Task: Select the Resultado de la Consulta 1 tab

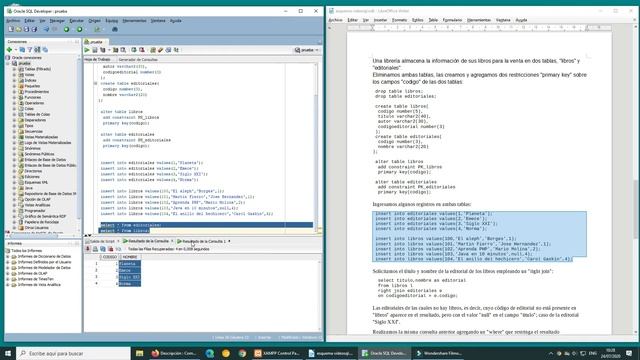Action: pyautogui.click(x=202, y=241)
